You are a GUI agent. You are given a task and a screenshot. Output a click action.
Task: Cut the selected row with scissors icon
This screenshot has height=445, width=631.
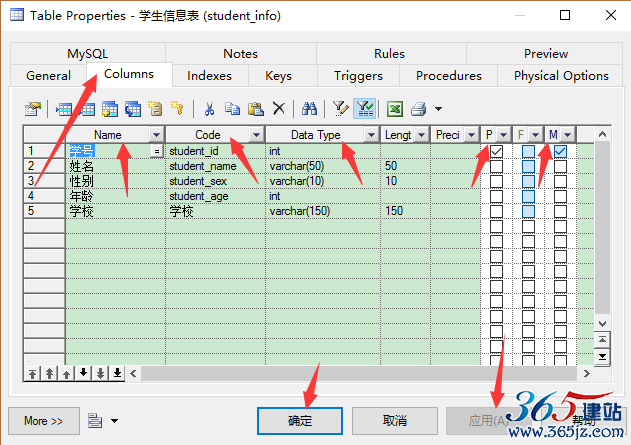209,109
